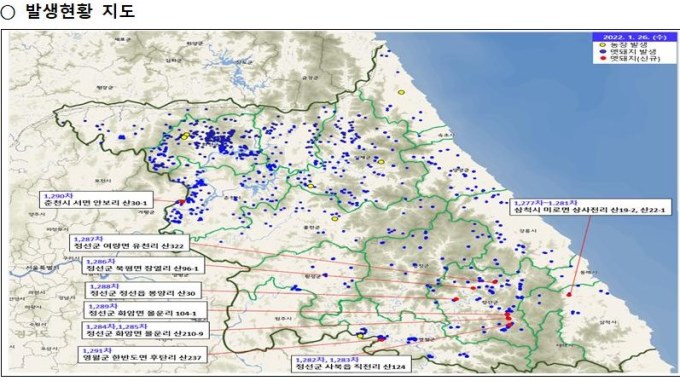Click the 발생현황 지도 heading text
The image size is (680, 381).
pos(80,10)
